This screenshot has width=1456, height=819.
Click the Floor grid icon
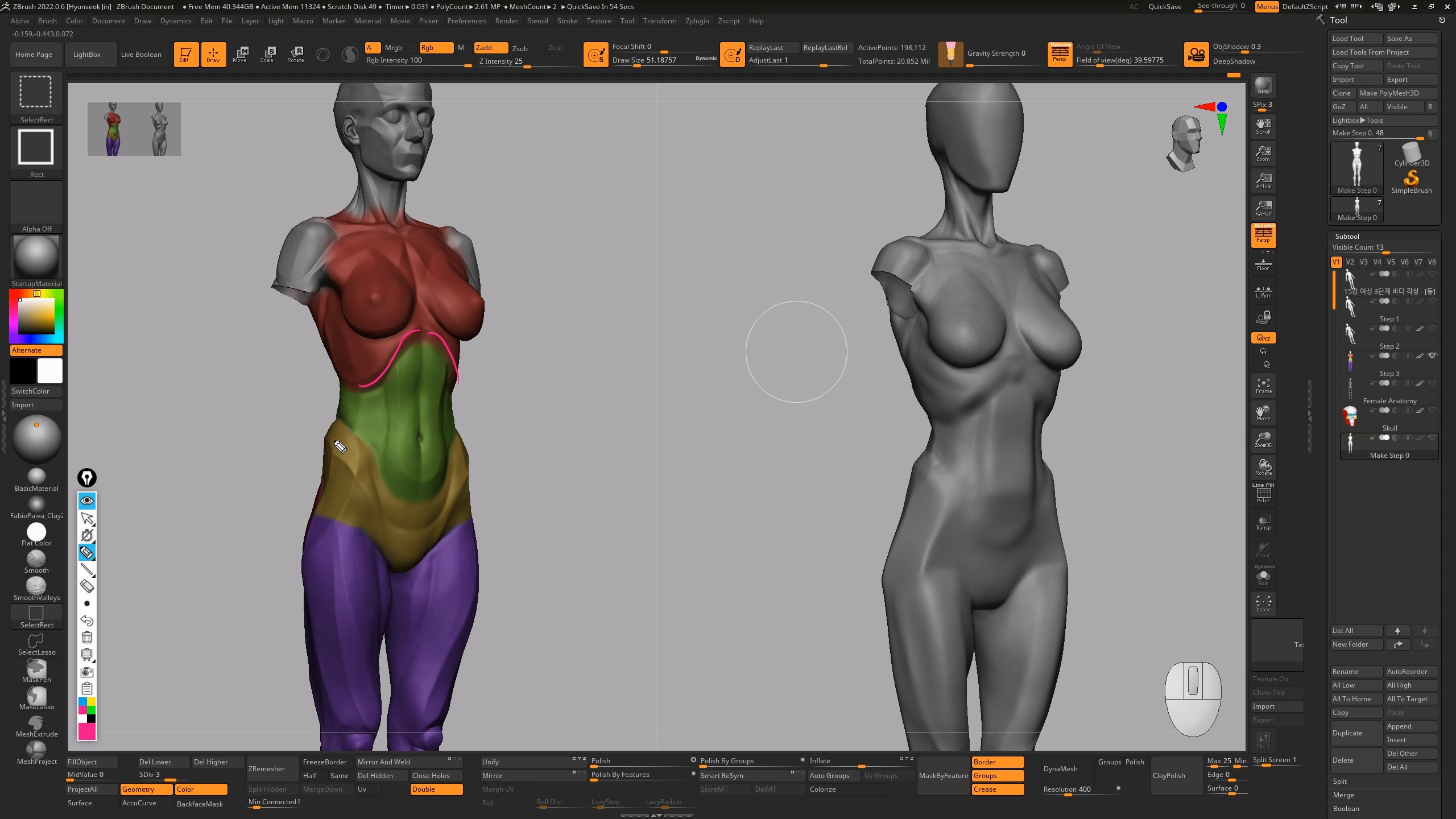click(1263, 264)
